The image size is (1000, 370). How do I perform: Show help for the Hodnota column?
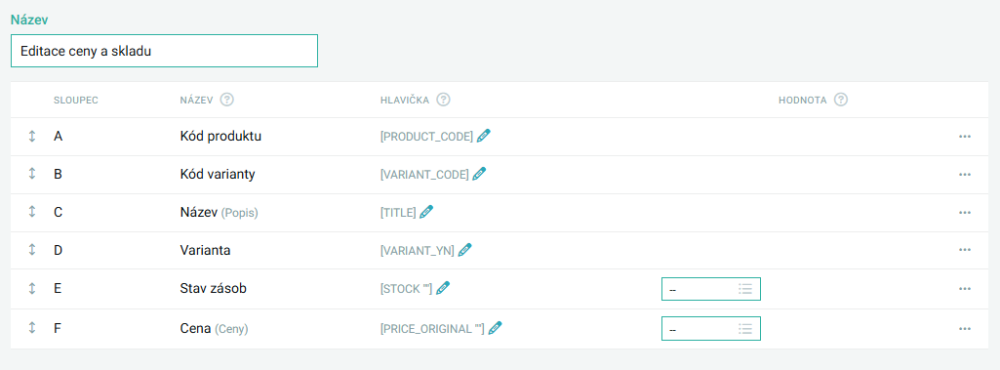pos(841,100)
